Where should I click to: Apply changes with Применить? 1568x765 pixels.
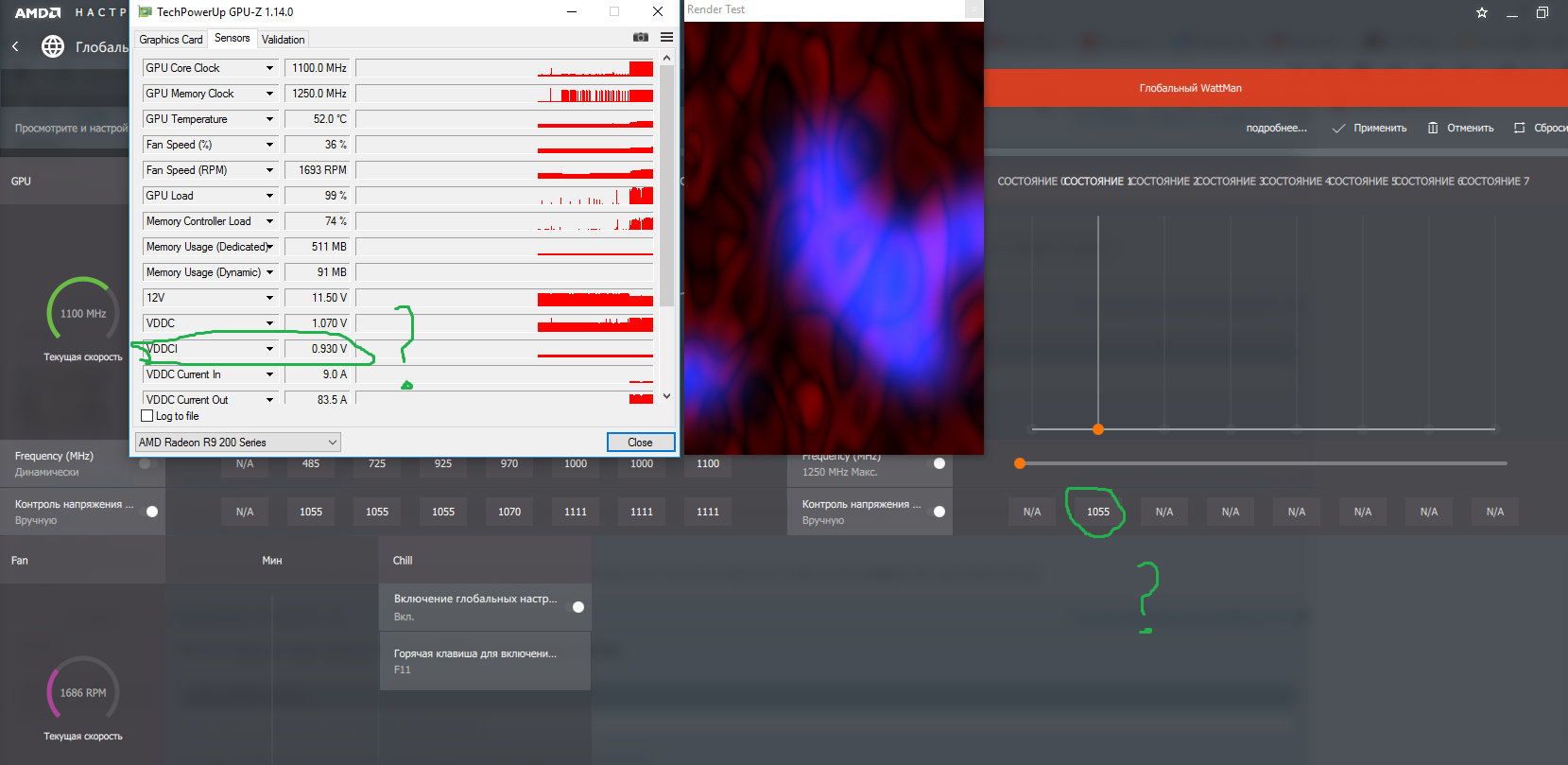point(1370,128)
